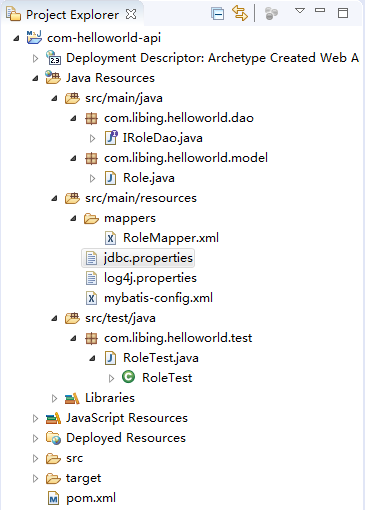
Task: Collapse the src/main/java source folder
Action: 54,98
